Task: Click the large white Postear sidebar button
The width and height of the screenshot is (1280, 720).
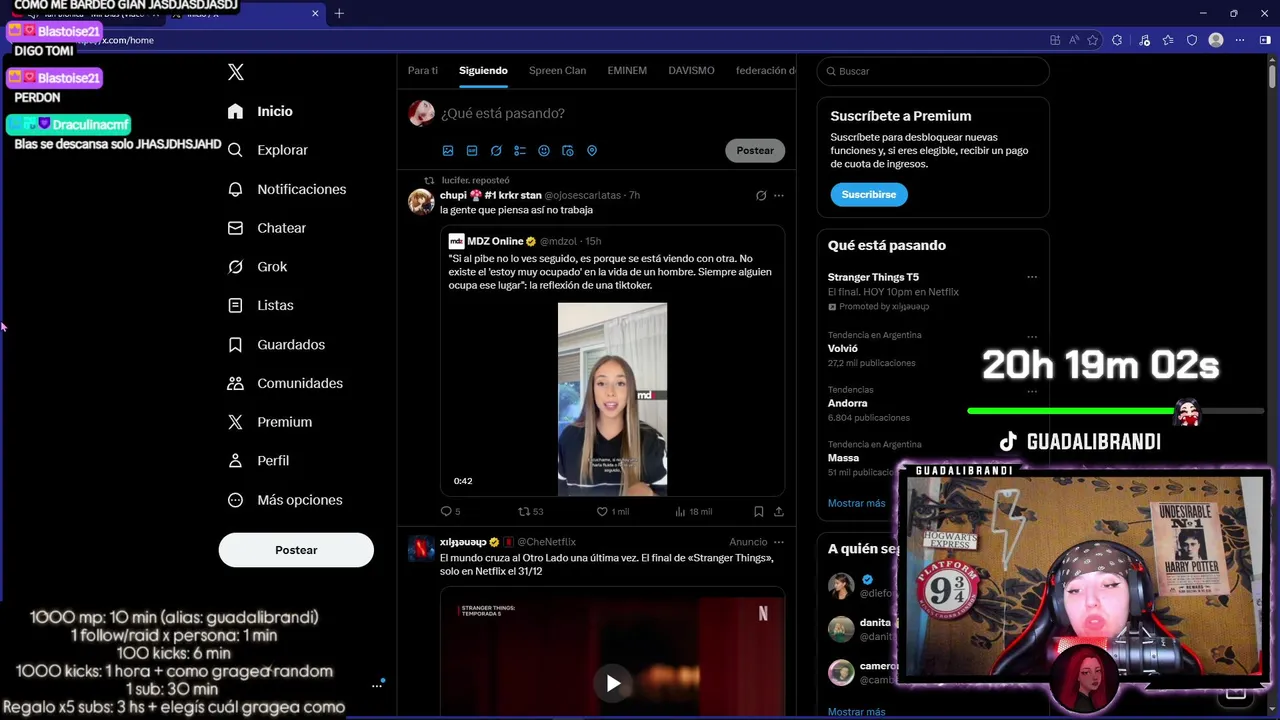Action: point(296,550)
